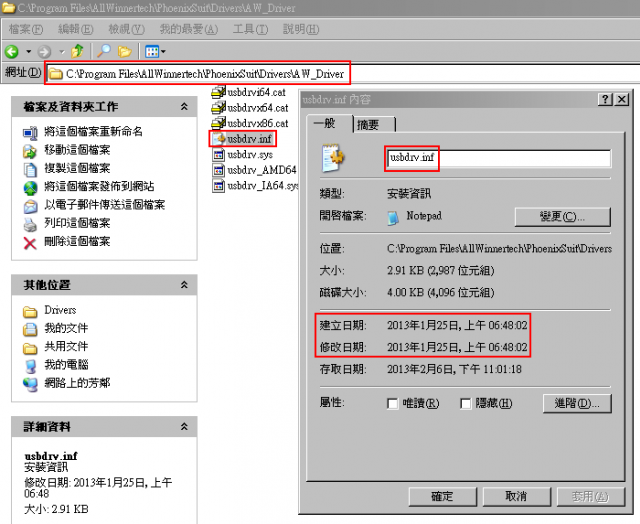Open the Forward history dropdown arrow

pos(62,51)
